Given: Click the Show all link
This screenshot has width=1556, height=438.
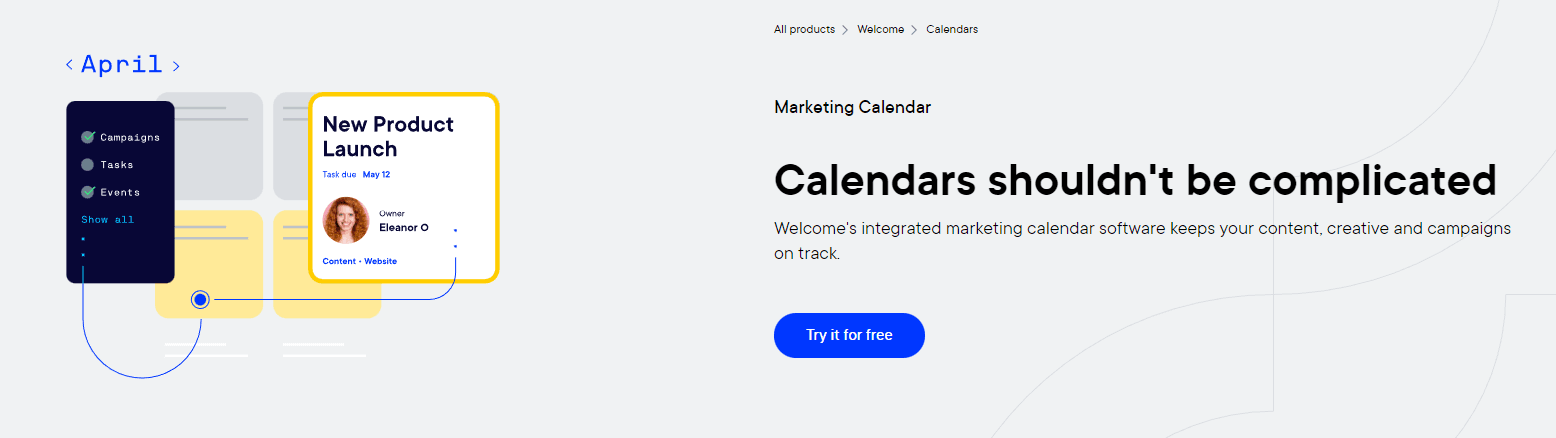Looking at the screenshot, I should (107, 220).
